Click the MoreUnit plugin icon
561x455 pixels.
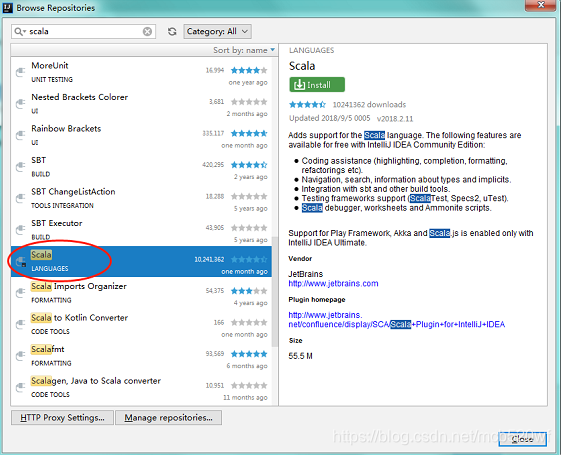coord(21,72)
